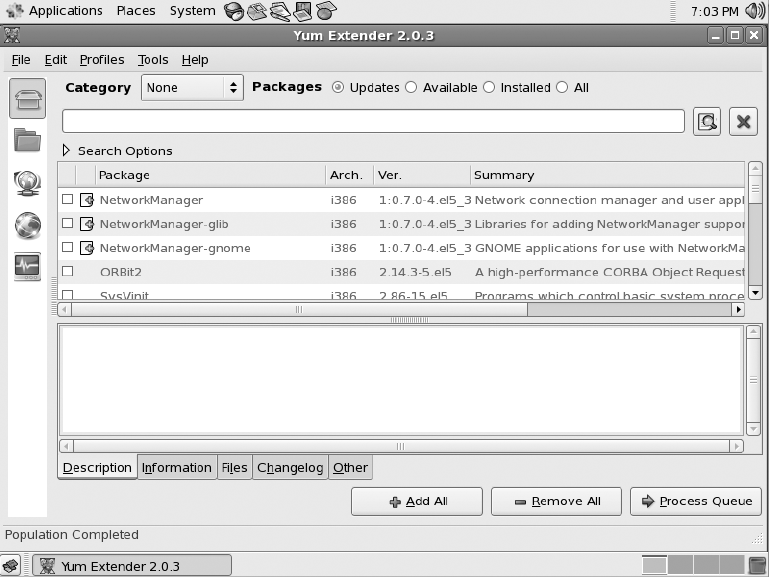Click the Yum Extender 2.0.3 taskbar button

[132, 566]
